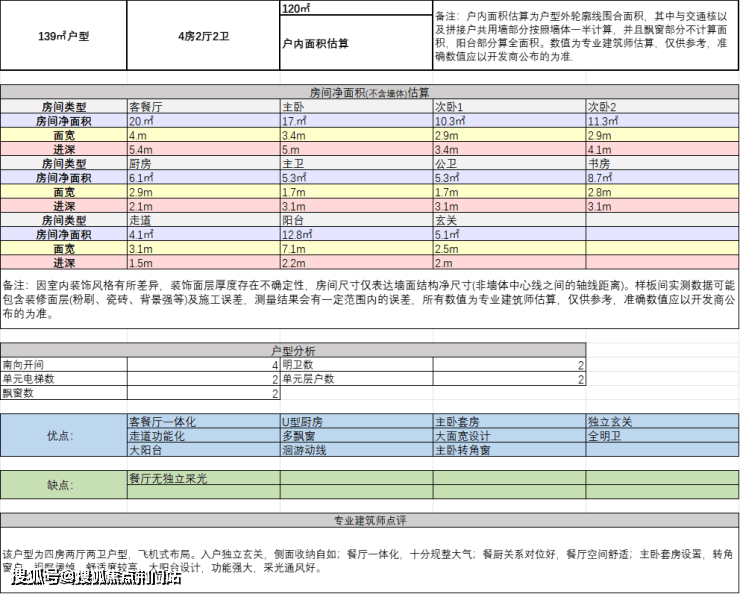Image resolution: width=740 pixels, height=594 pixels.
Task: Select the 专业建筑师点评 section header
Action: point(370,520)
